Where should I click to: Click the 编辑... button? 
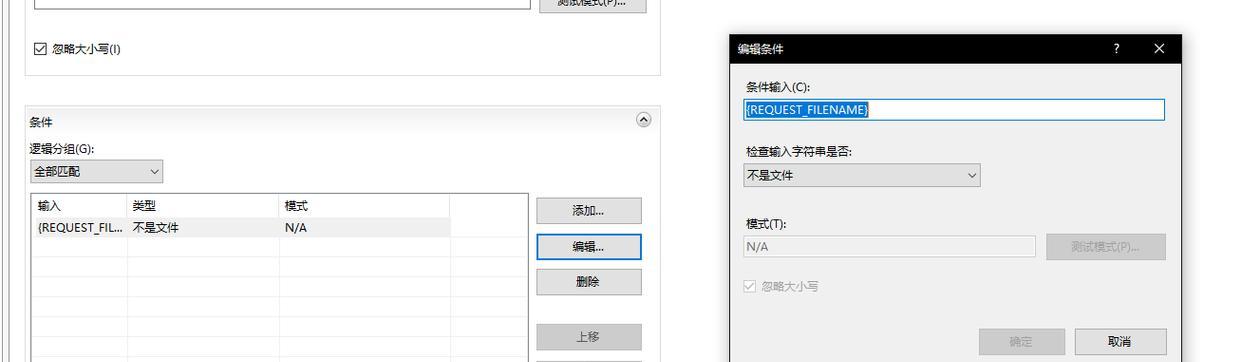[588, 247]
